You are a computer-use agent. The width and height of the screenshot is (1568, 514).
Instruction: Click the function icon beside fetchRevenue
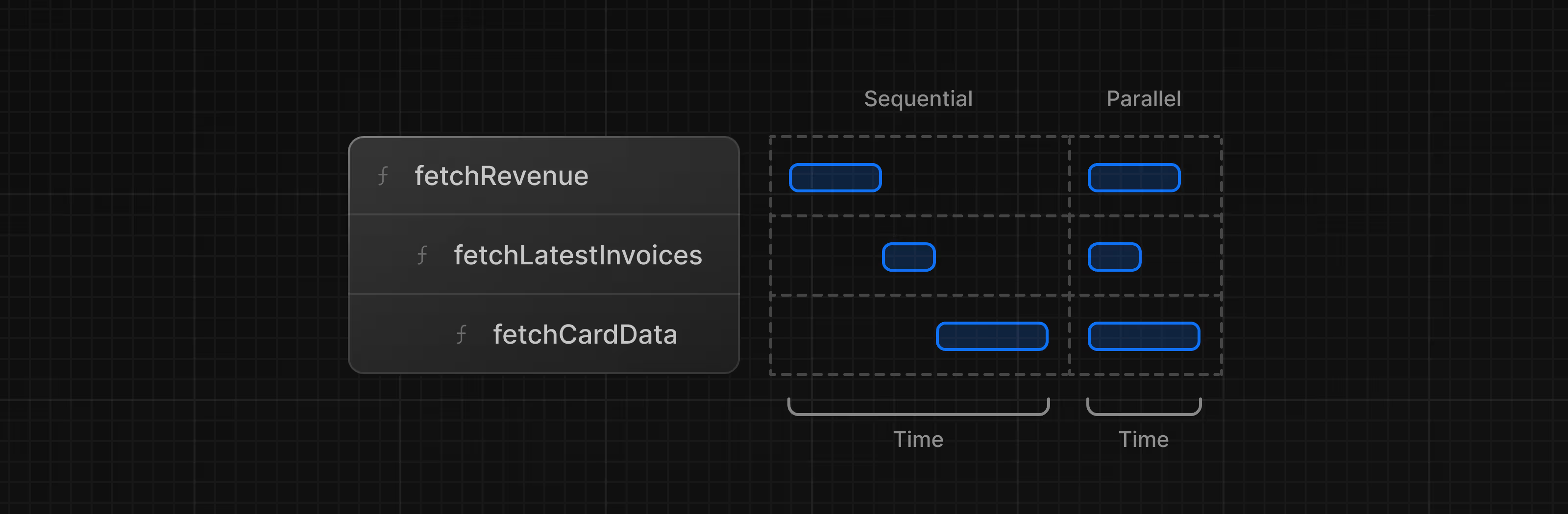pyautogui.click(x=383, y=176)
